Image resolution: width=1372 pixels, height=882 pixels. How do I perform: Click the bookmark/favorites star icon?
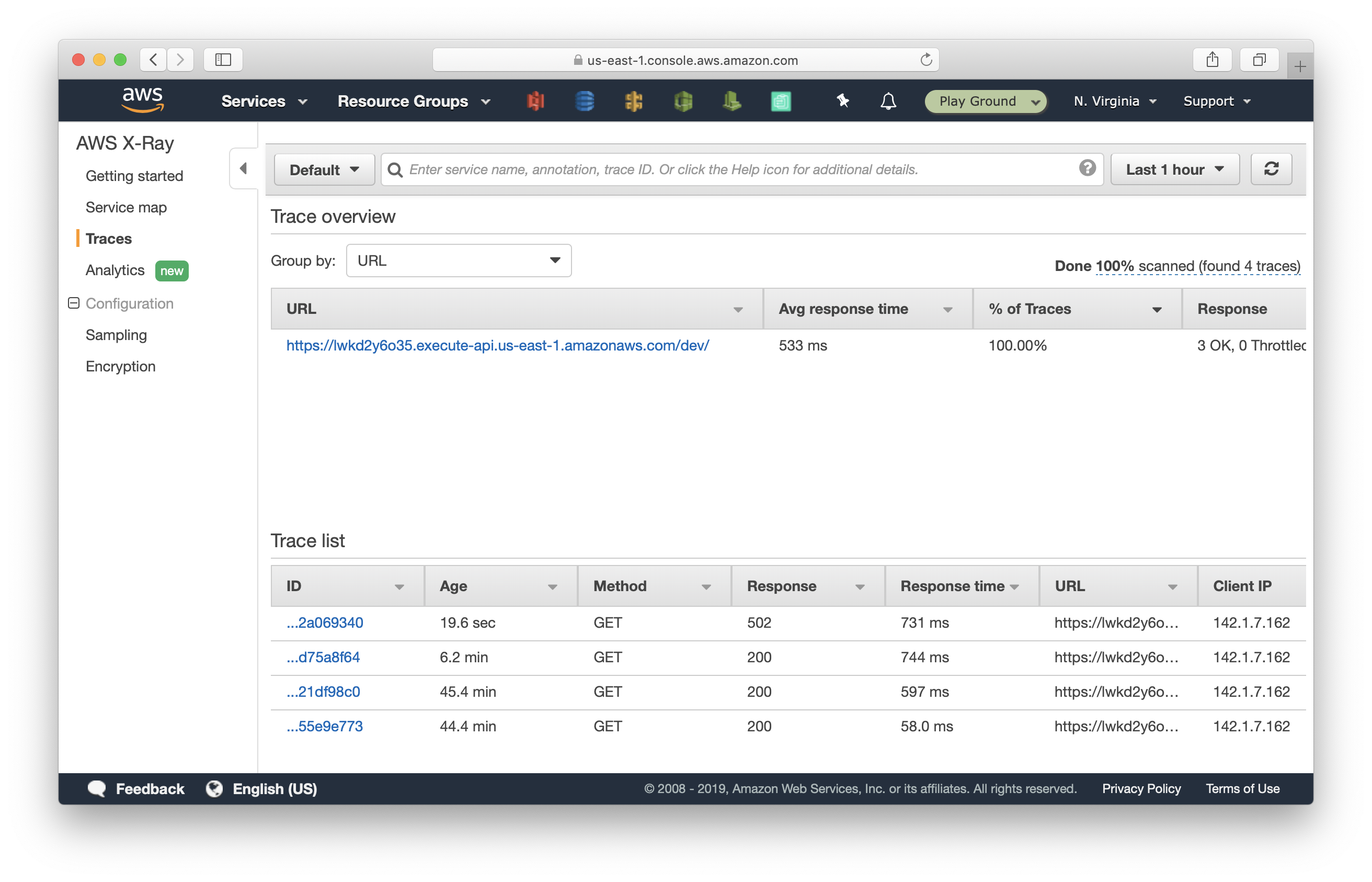point(843,100)
